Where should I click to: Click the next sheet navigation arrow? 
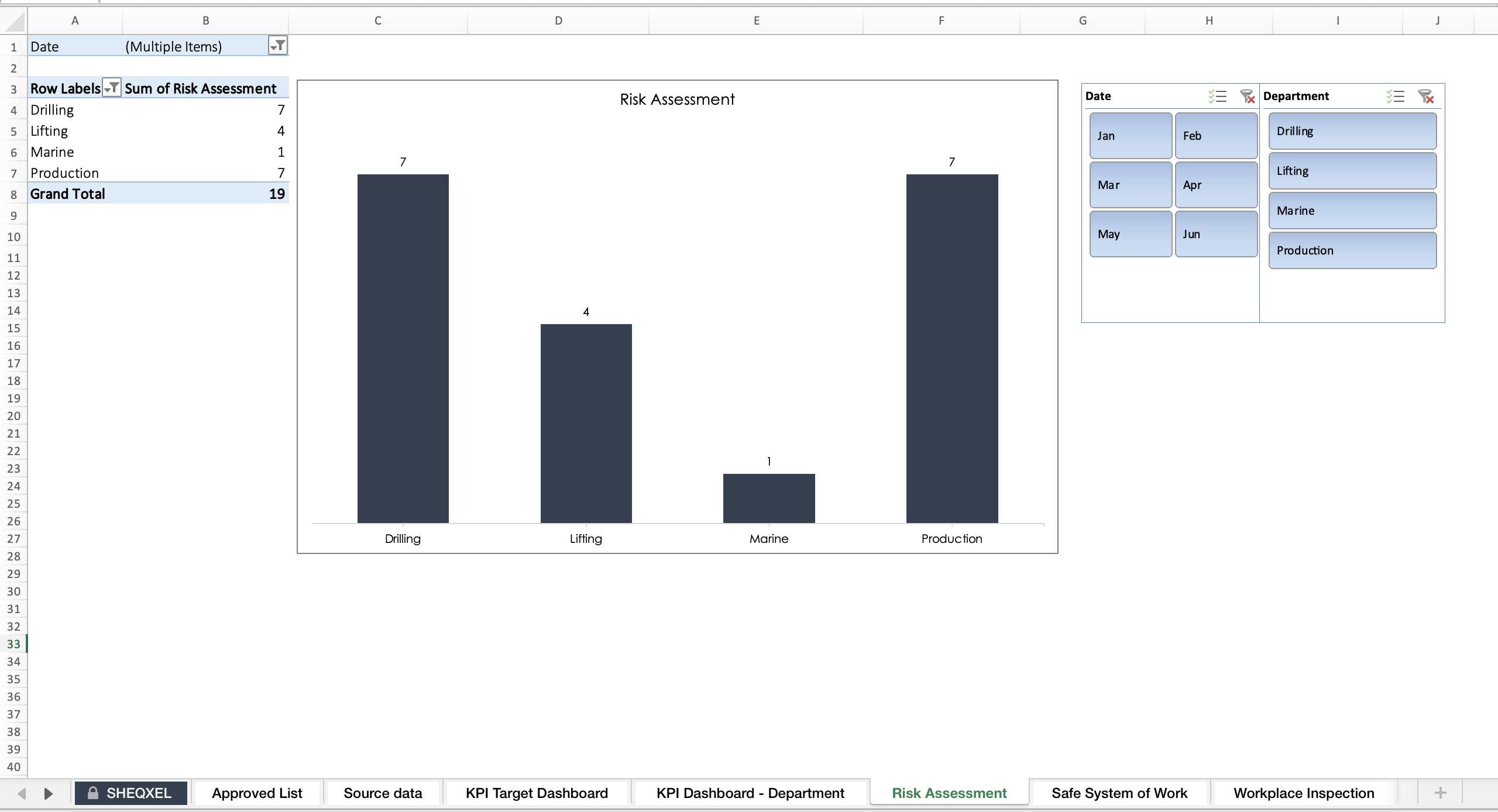(49, 793)
